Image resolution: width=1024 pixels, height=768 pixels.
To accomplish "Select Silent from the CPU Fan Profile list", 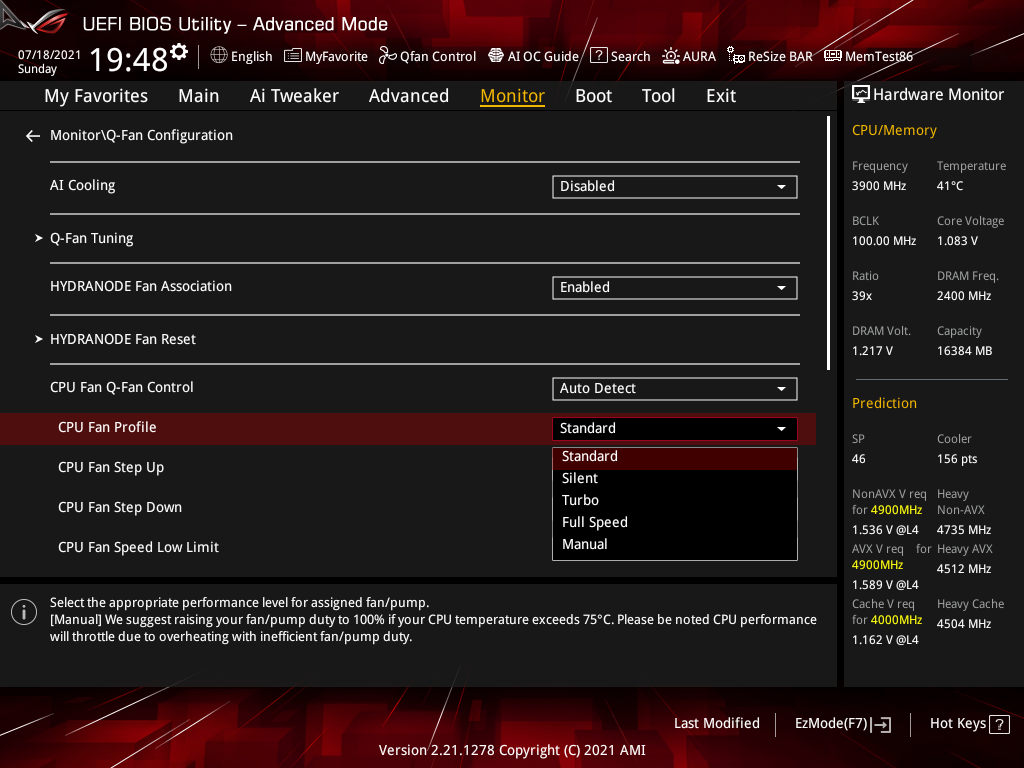I will point(580,478).
